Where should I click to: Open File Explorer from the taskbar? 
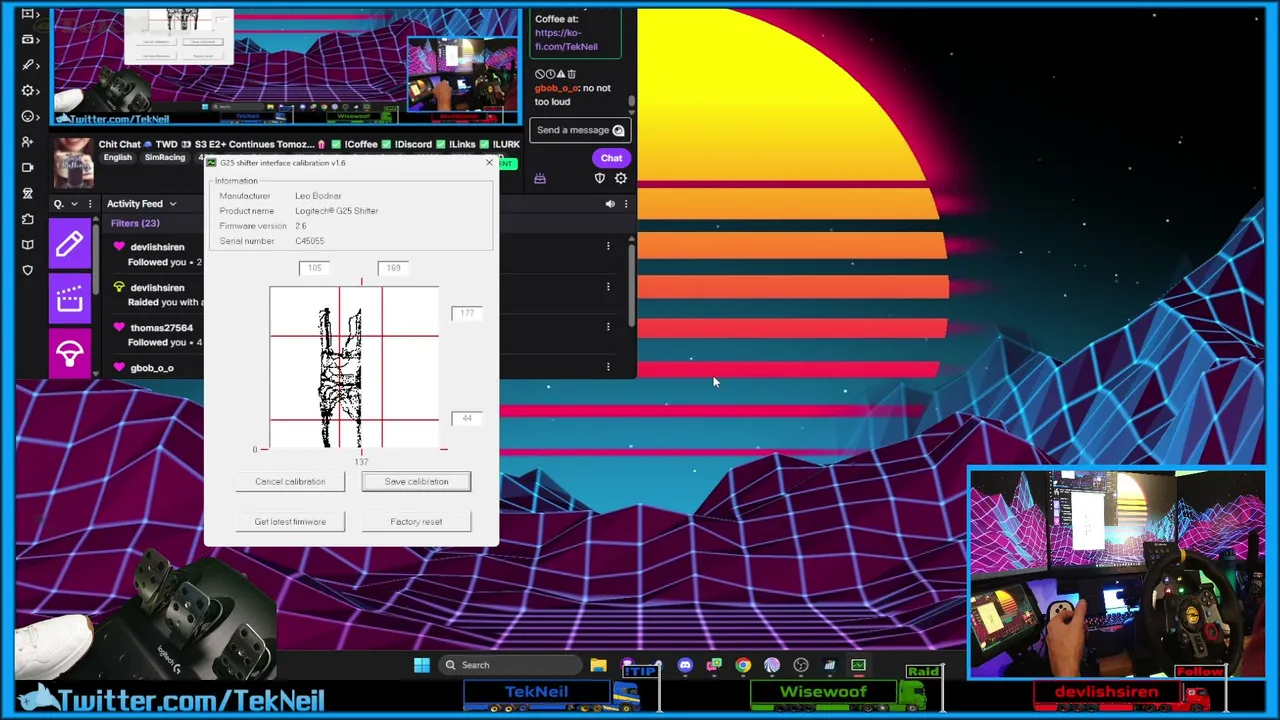pos(598,665)
